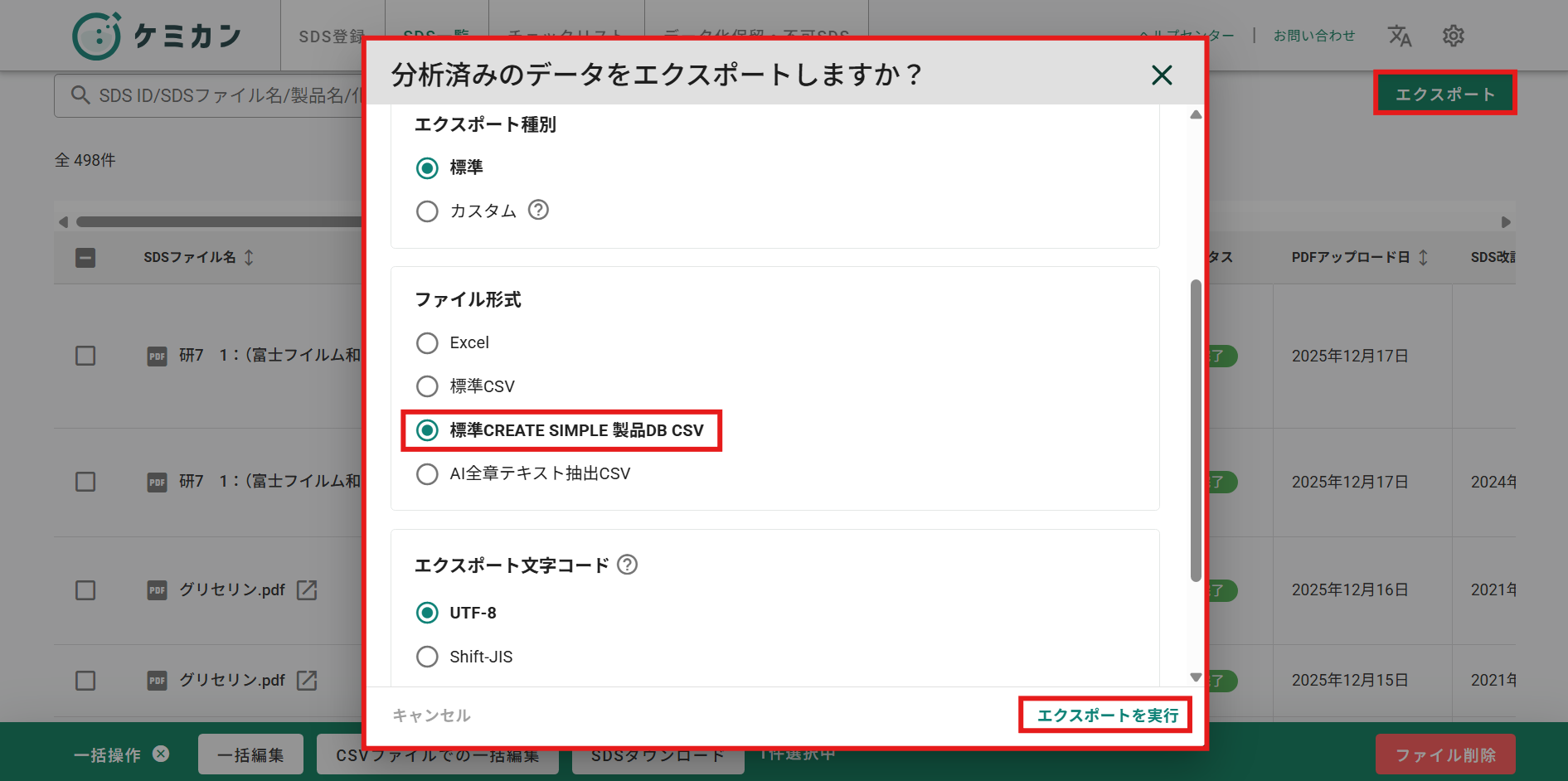Click the table horizontal scrollbar thumb
Screen dimensions: 1568x781
(220, 222)
